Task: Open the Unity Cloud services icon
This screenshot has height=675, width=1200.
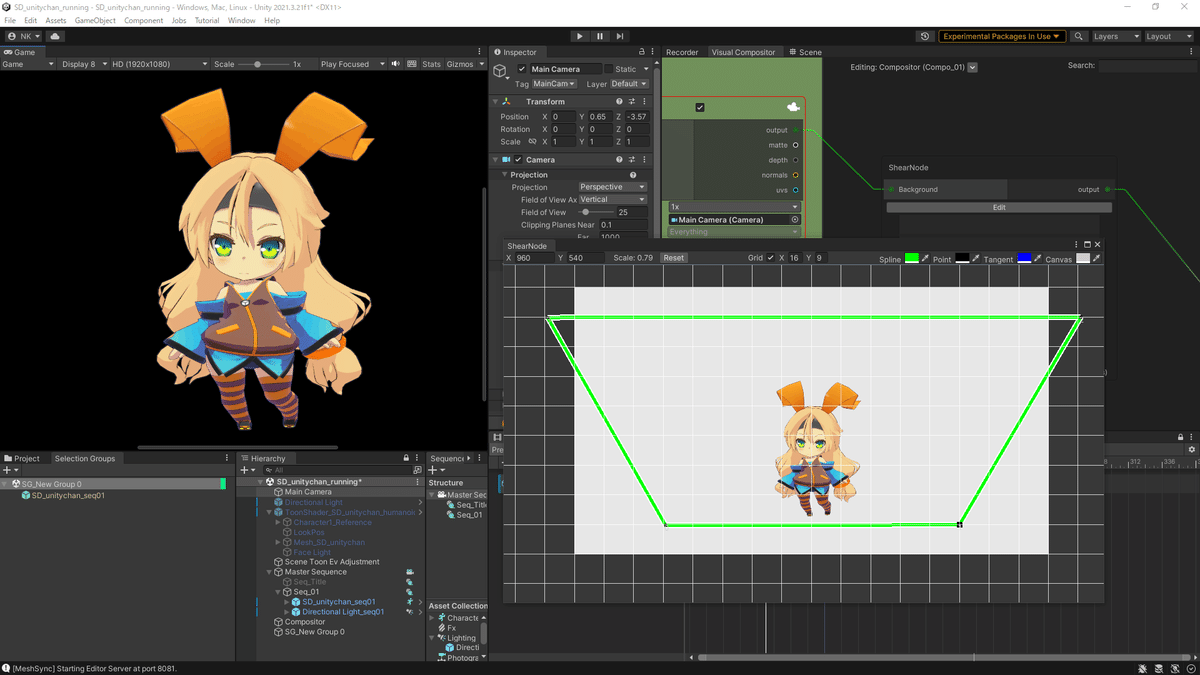Action: click(x=55, y=36)
